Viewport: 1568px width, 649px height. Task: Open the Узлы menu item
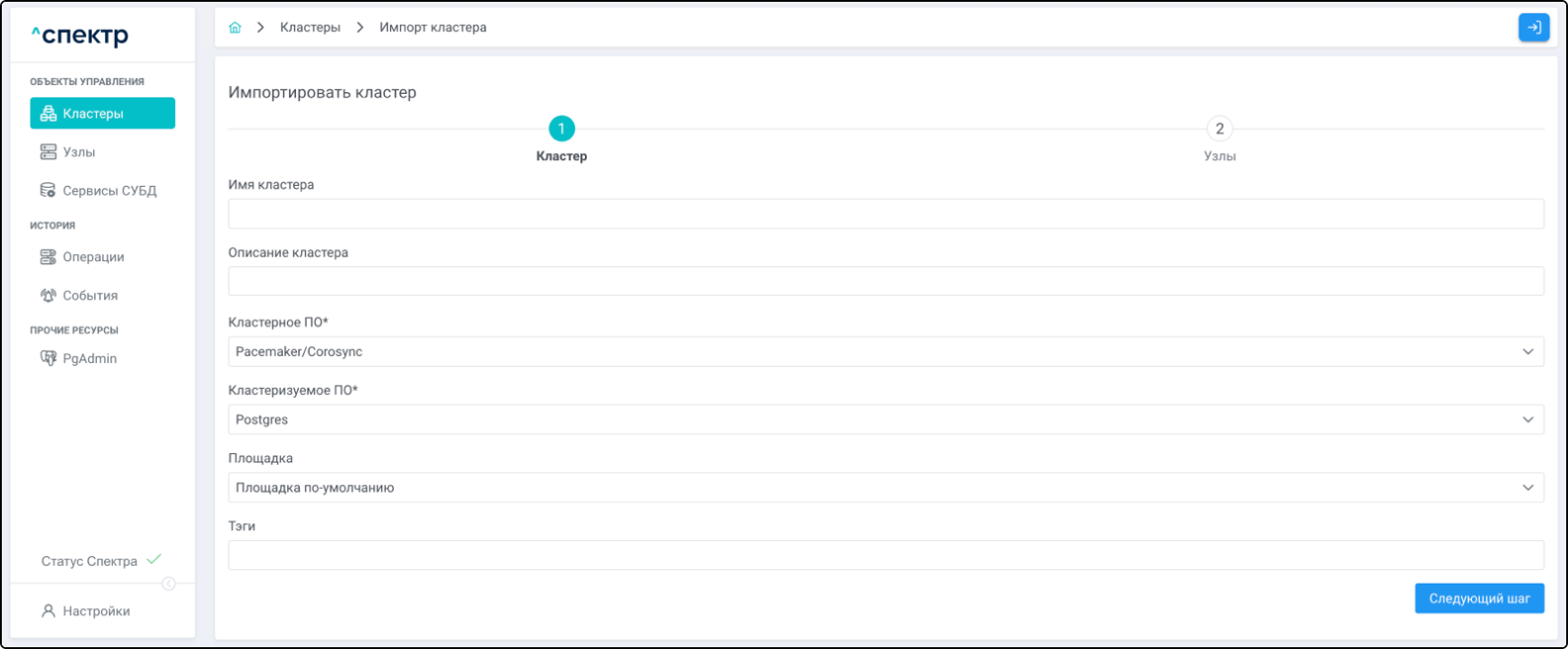click(x=103, y=152)
